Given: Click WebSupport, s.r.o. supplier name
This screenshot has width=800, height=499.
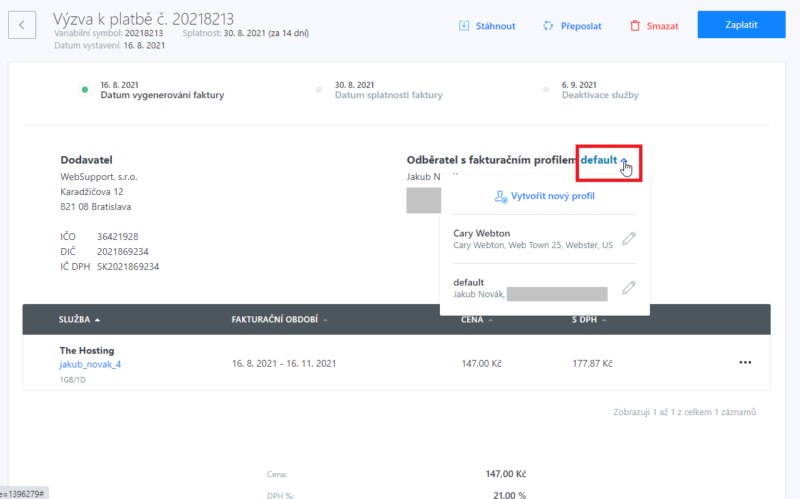Looking at the screenshot, I should tap(98, 177).
